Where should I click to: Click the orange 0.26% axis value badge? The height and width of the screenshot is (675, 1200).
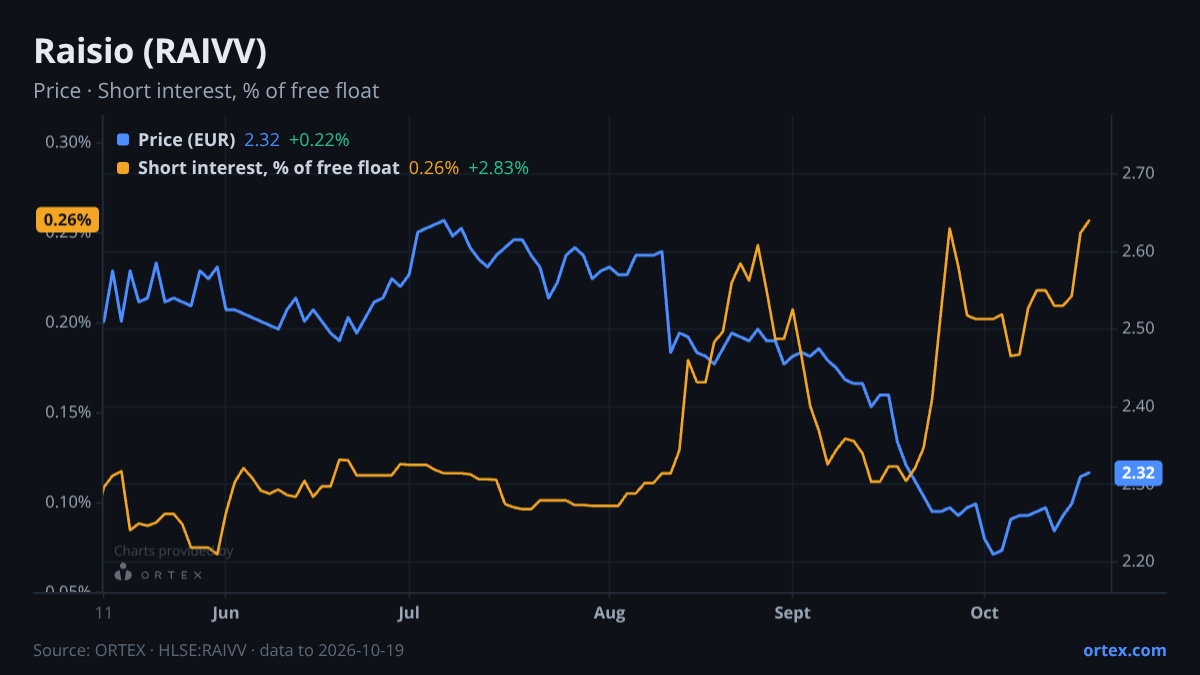(x=69, y=220)
